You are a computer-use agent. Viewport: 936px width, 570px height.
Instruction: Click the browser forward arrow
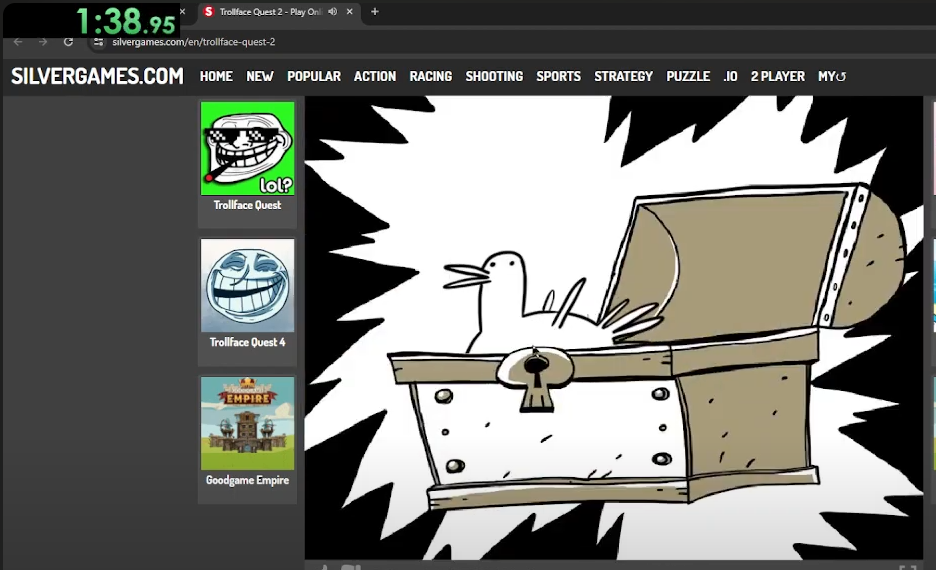(43, 42)
